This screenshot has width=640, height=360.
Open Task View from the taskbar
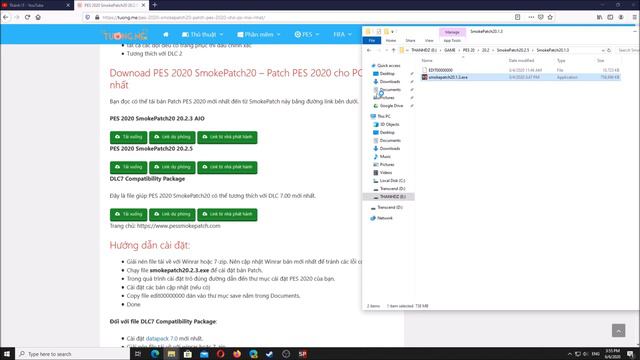point(138,354)
